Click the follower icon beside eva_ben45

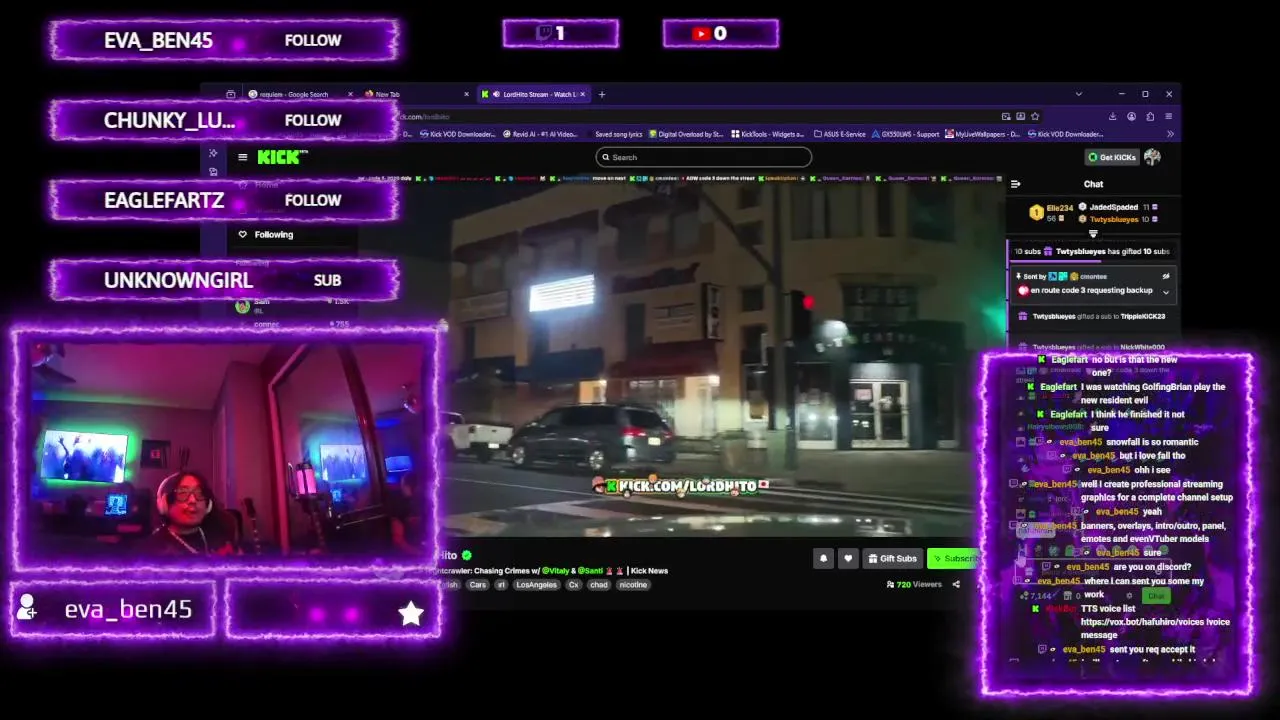(27, 608)
